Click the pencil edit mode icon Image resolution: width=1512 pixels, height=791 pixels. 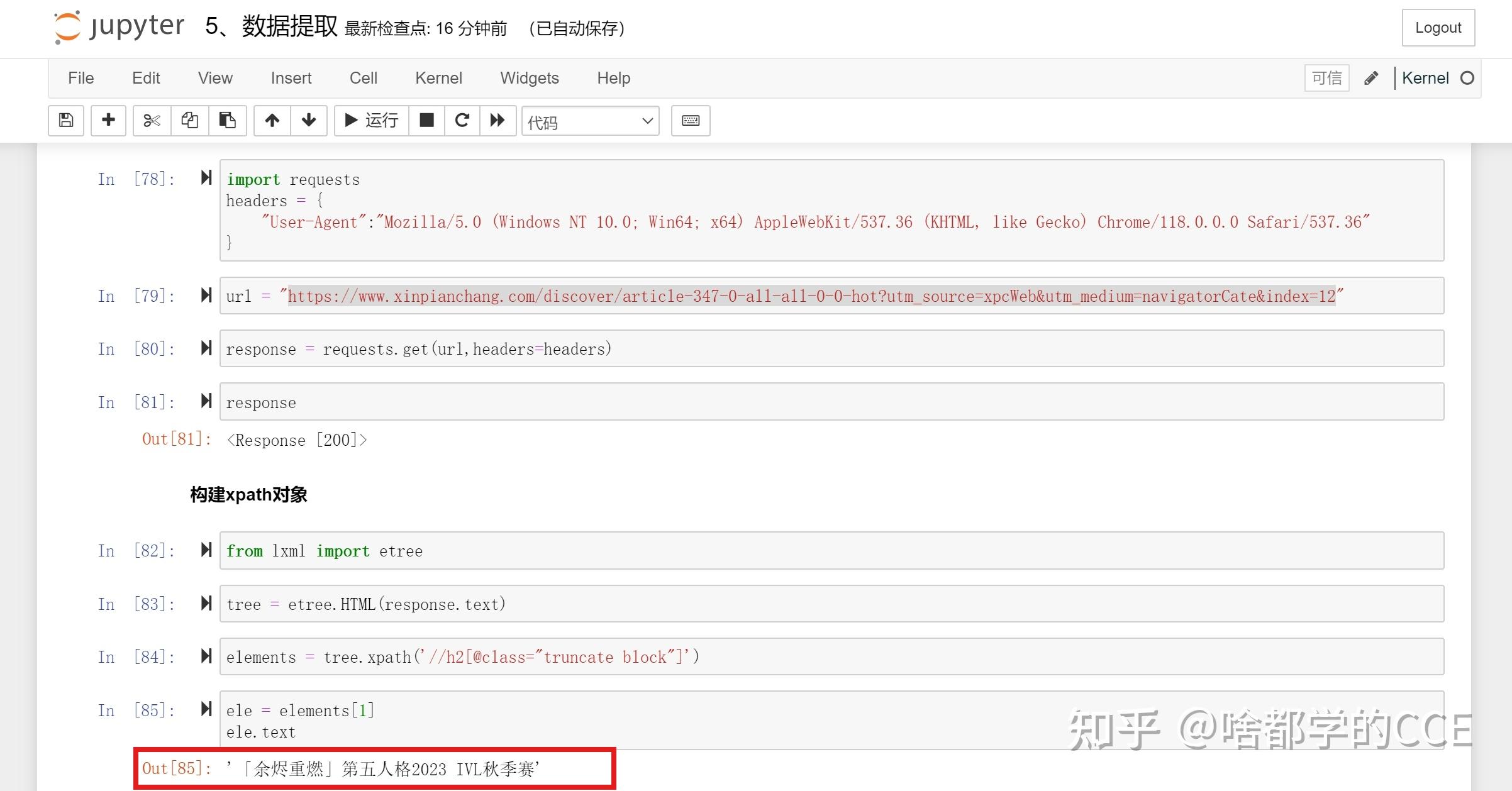[x=1371, y=78]
